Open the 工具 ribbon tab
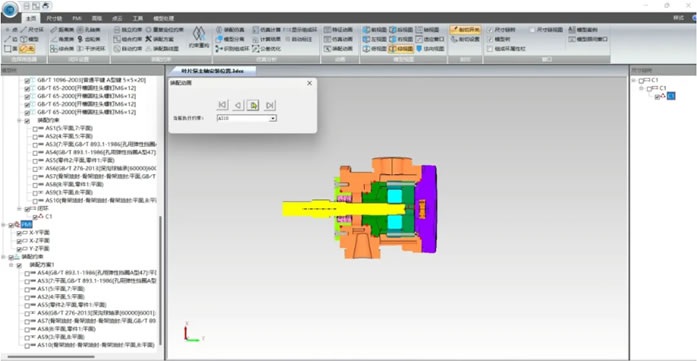Screen dimensions: 697x361 [137, 18]
